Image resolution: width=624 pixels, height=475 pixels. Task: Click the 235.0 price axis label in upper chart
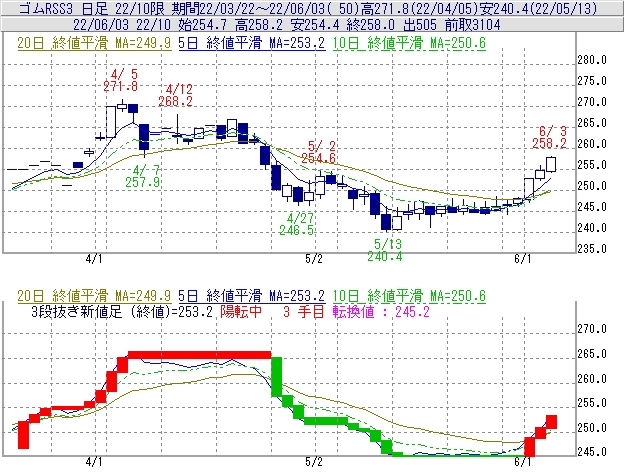tap(592, 249)
